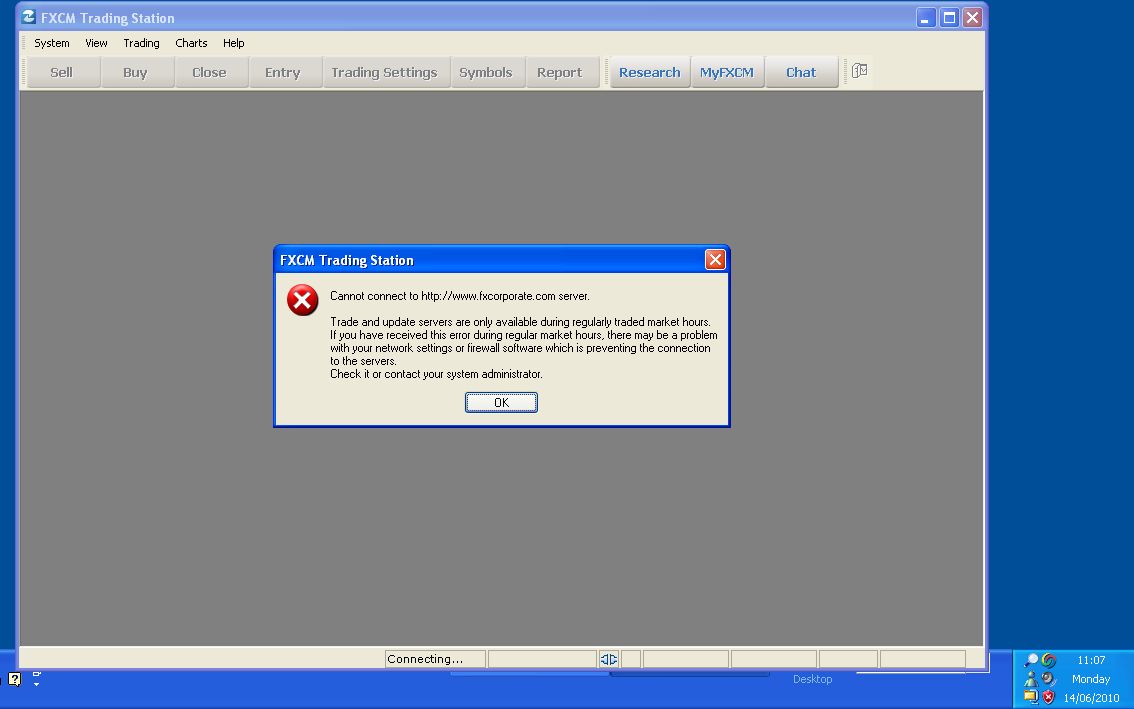Click the Sell toolbar button
The image size is (1134, 709).
(62, 72)
